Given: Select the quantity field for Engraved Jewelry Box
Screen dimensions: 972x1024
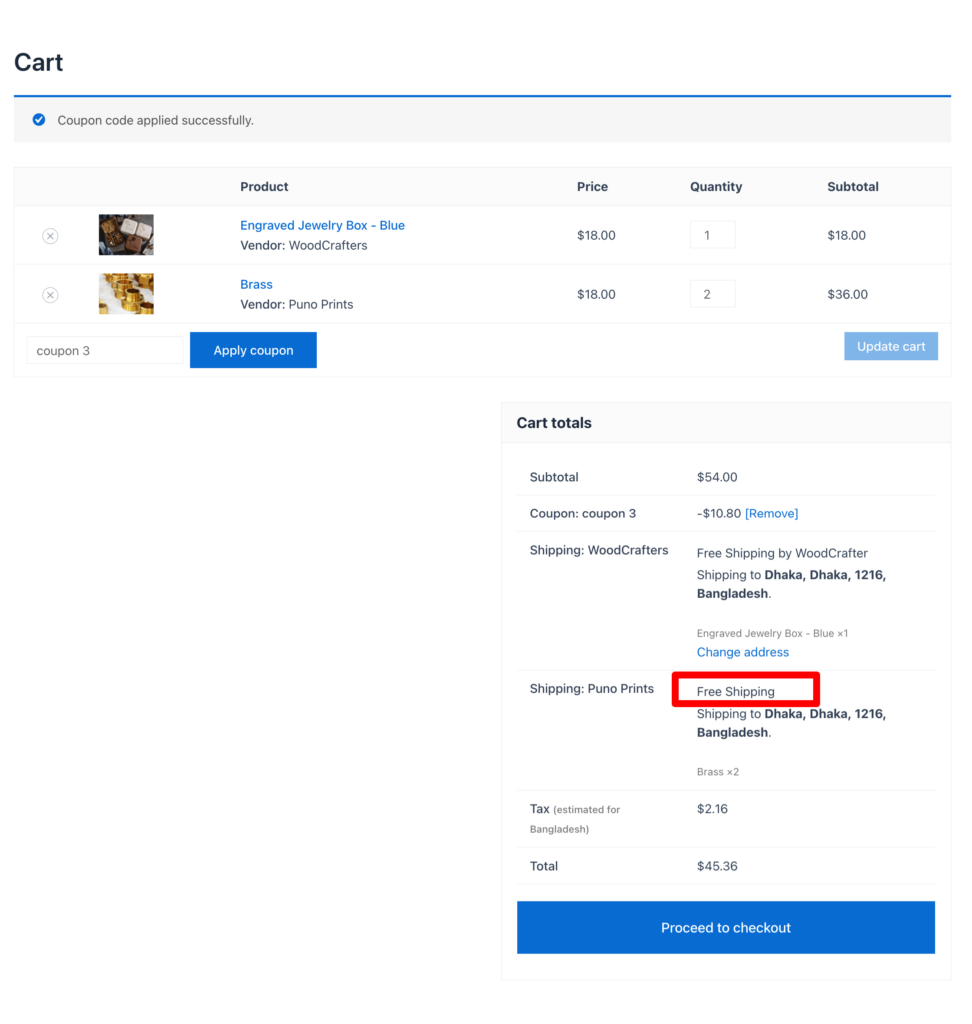Looking at the screenshot, I should tap(712, 234).
